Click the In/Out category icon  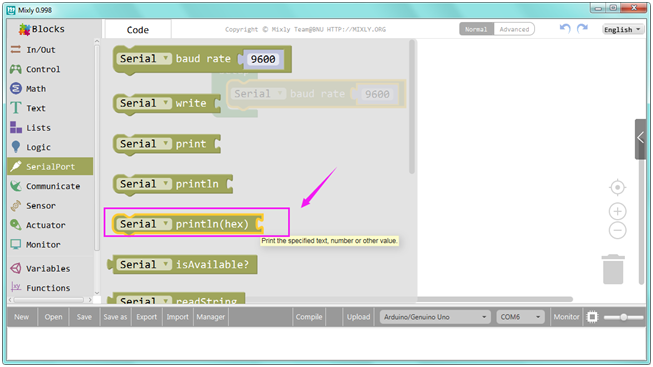(15, 50)
